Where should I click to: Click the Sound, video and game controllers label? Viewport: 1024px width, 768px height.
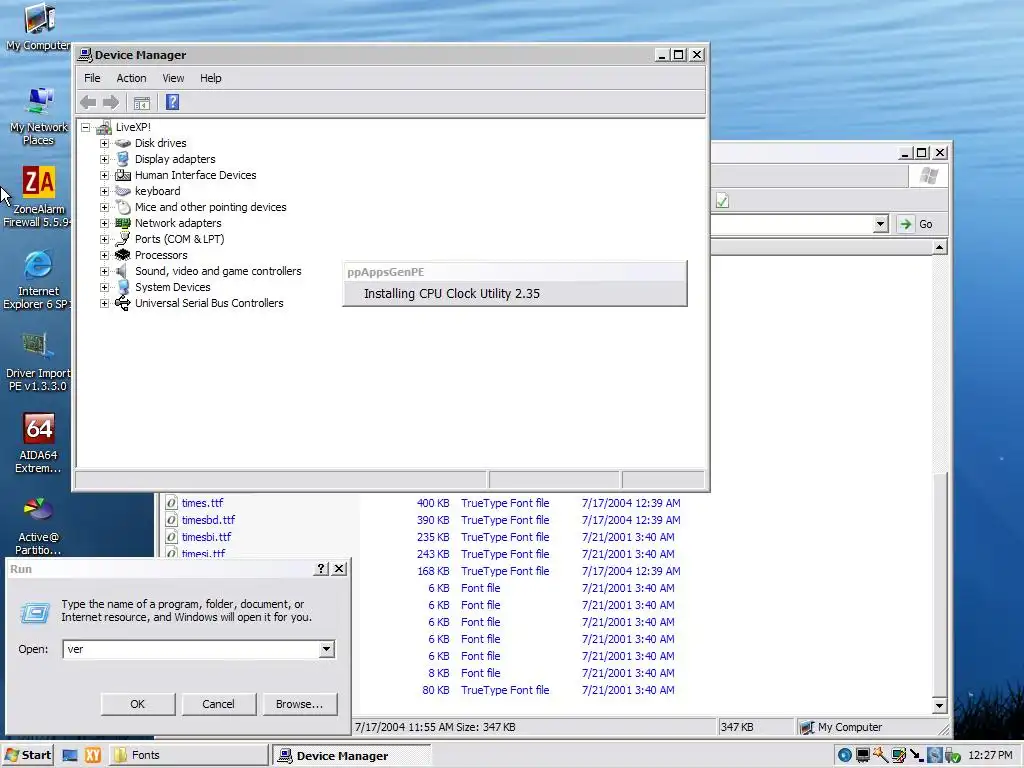(x=218, y=271)
